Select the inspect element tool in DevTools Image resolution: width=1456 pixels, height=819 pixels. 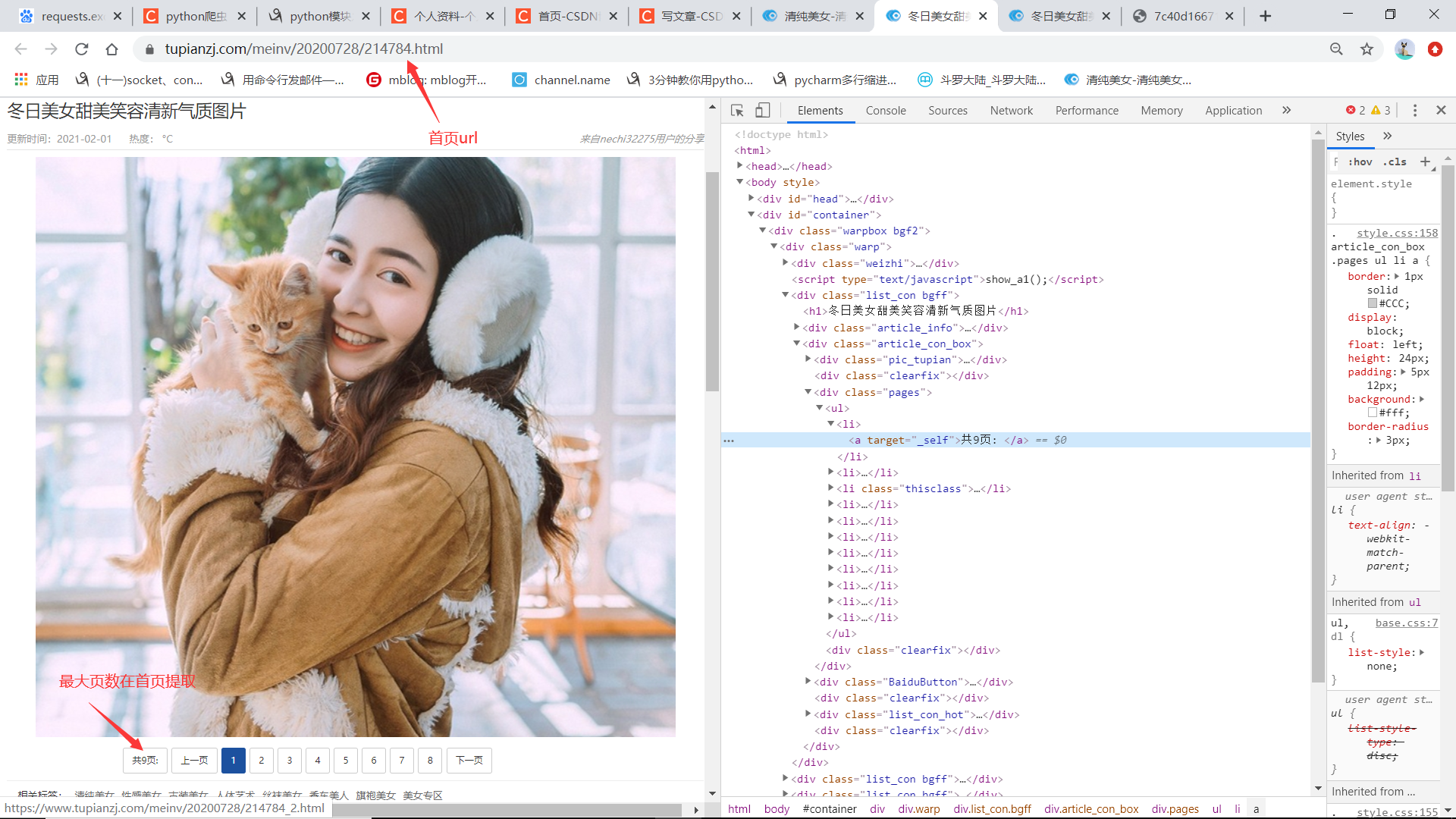click(736, 110)
